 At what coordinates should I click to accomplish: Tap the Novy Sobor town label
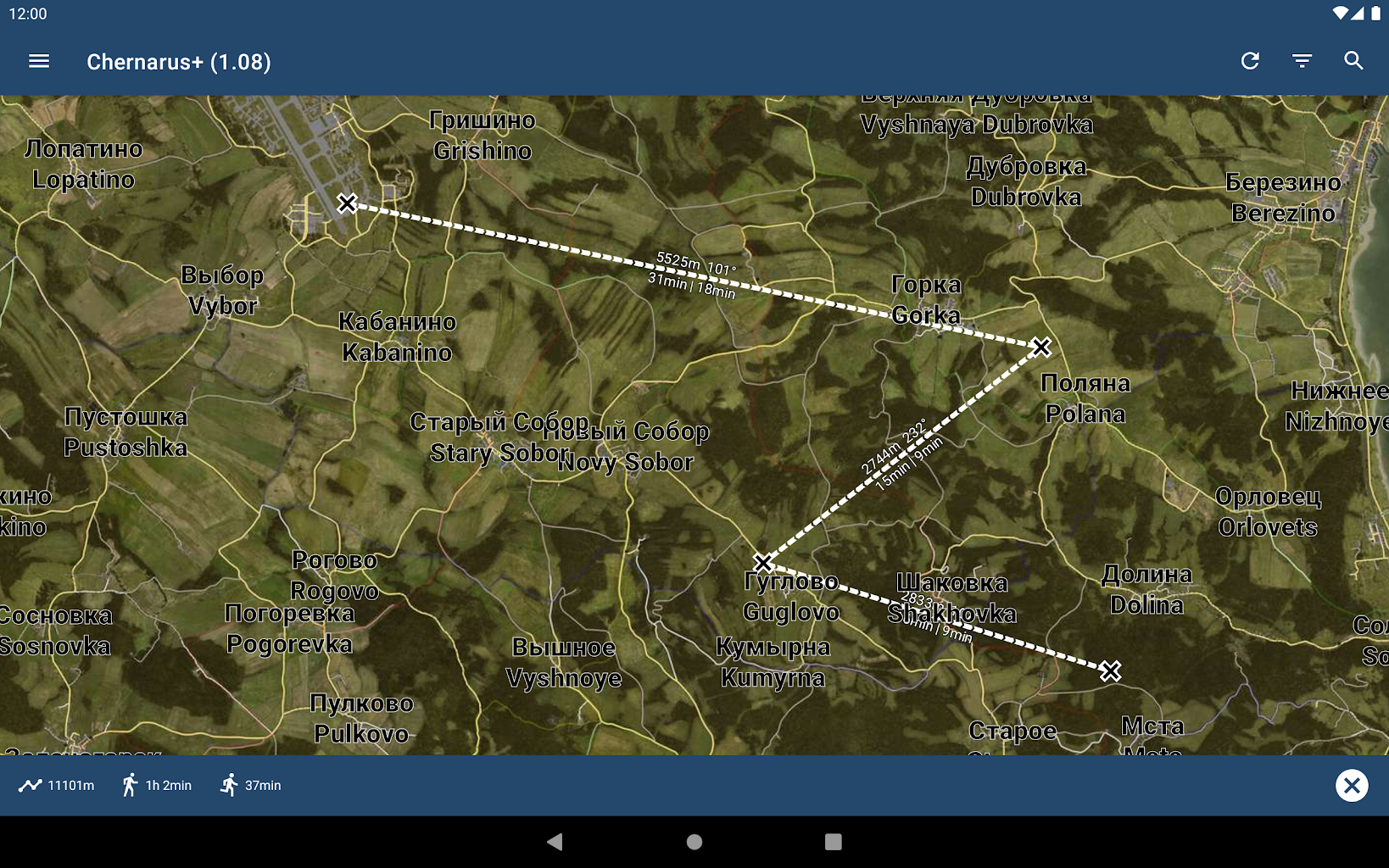coord(626,447)
